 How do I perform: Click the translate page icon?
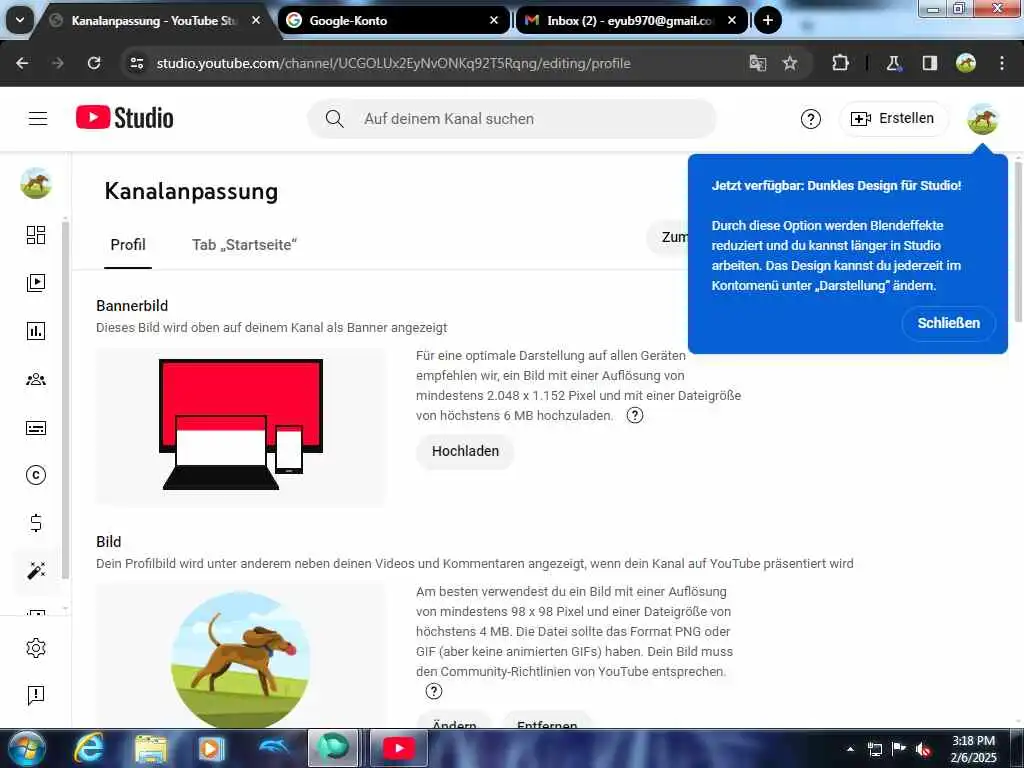point(758,63)
